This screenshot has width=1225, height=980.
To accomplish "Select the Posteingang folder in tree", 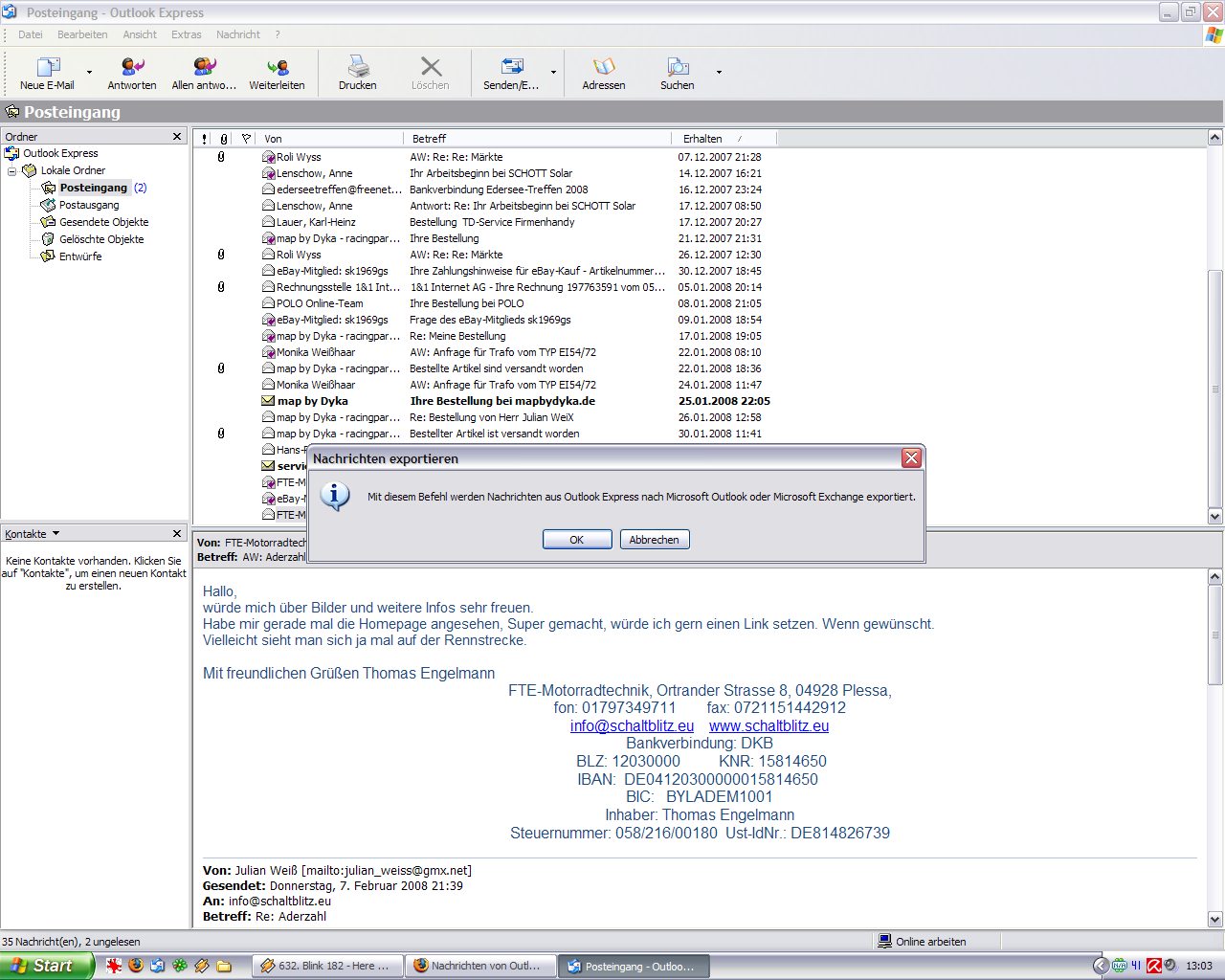I will coord(93,188).
